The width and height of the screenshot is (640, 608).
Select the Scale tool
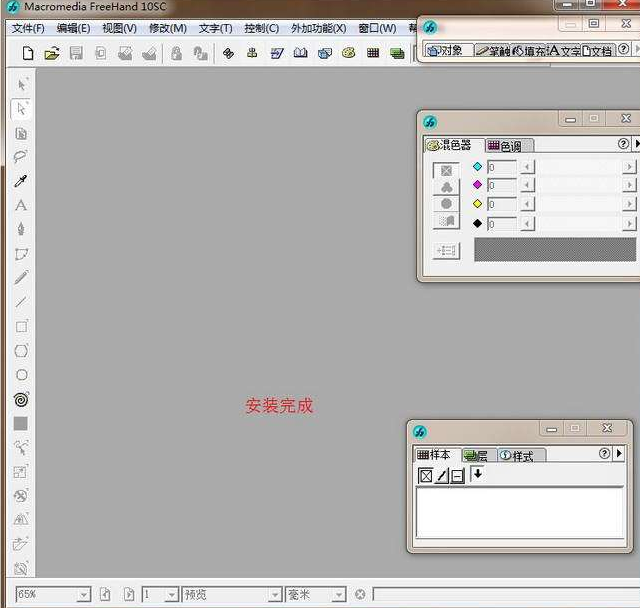pyautogui.click(x=21, y=472)
